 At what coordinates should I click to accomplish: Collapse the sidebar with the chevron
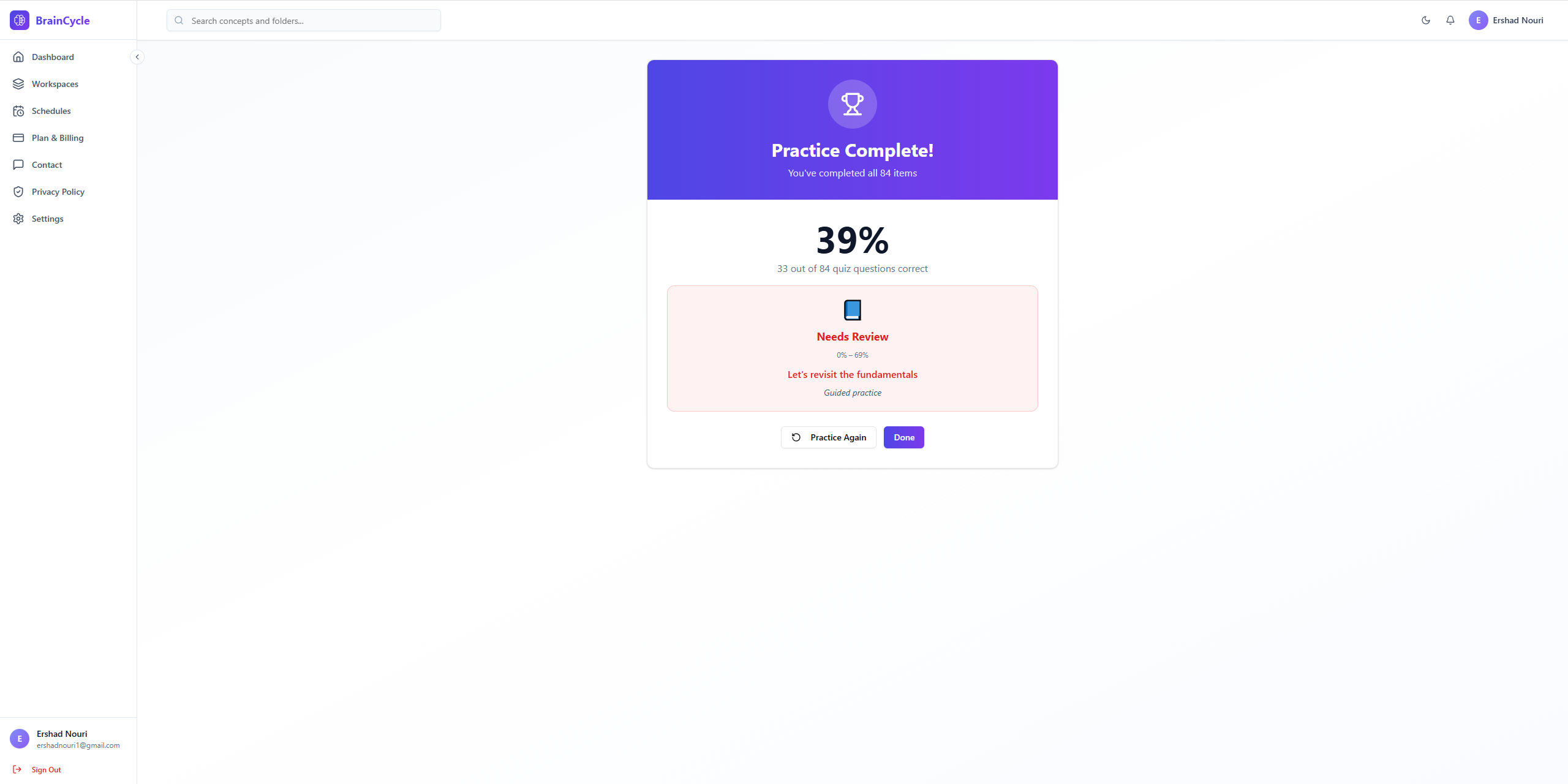click(x=137, y=56)
